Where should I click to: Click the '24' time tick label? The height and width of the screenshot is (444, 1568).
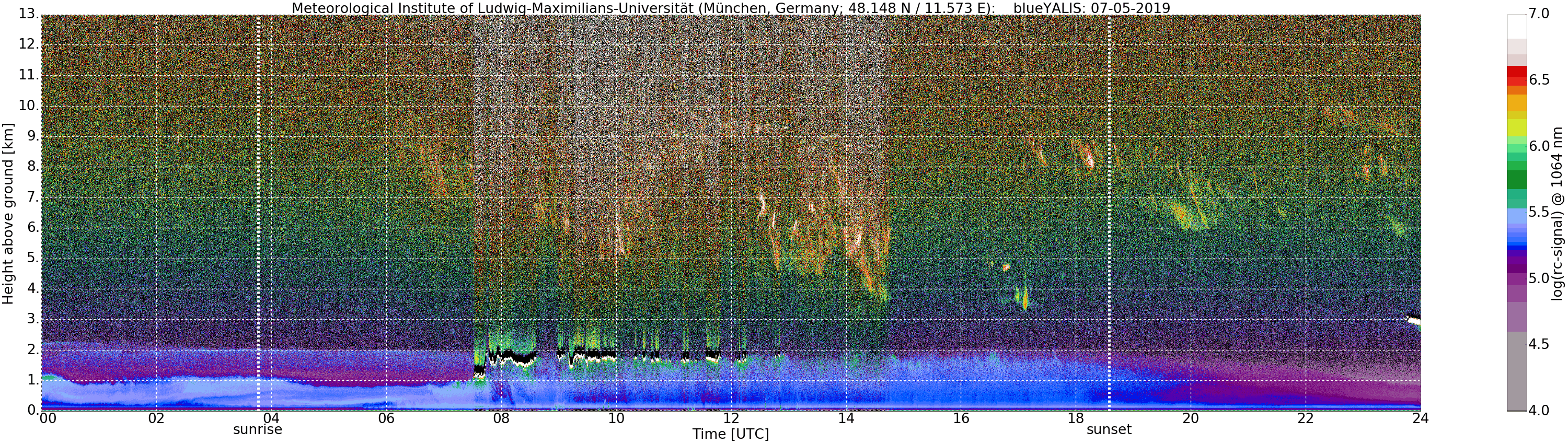point(1421,418)
